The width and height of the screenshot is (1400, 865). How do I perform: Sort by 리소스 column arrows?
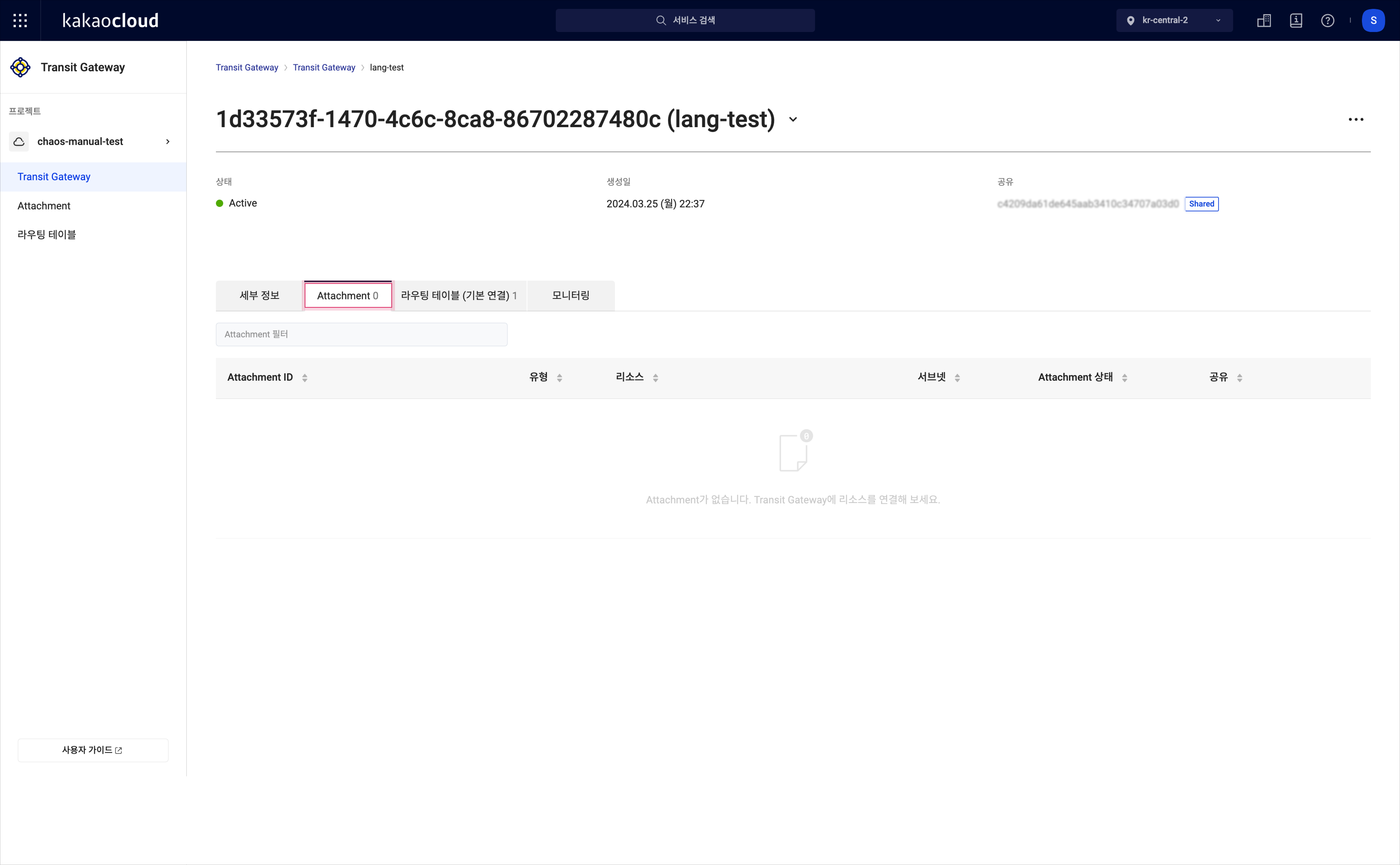coord(656,378)
